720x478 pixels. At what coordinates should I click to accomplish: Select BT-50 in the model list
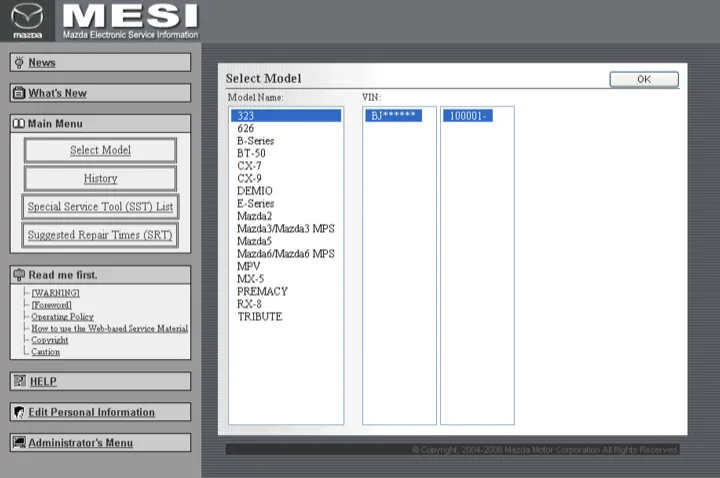pyautogui.click(x=286, y=153)
